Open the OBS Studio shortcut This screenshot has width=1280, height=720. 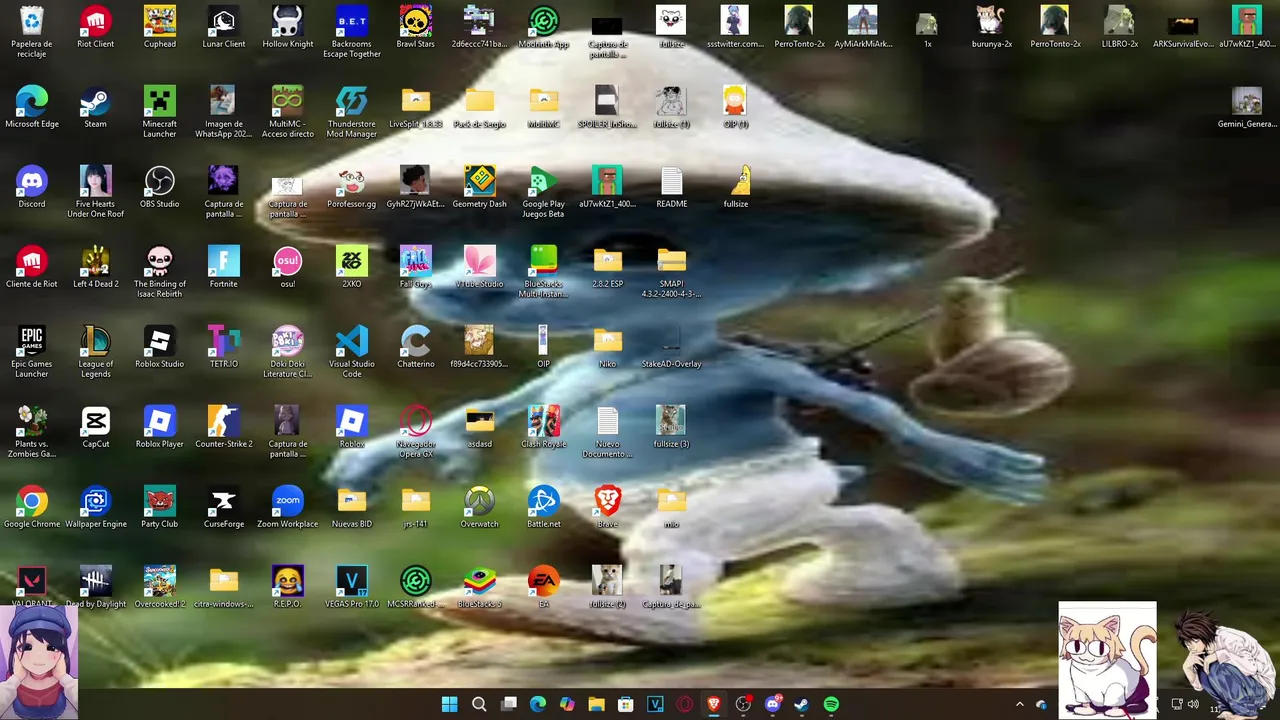pyautogui.click(x=159, y=187)
